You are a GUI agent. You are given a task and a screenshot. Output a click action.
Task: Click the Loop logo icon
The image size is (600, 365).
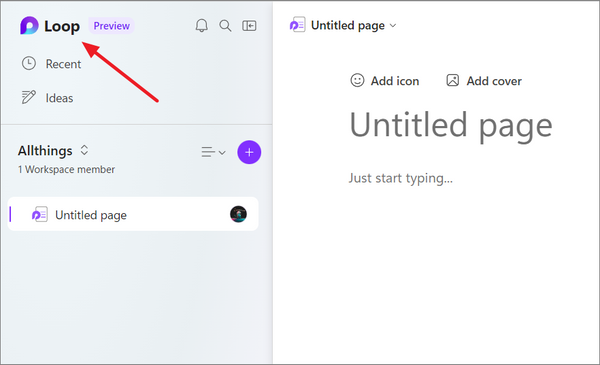[29, 26]
